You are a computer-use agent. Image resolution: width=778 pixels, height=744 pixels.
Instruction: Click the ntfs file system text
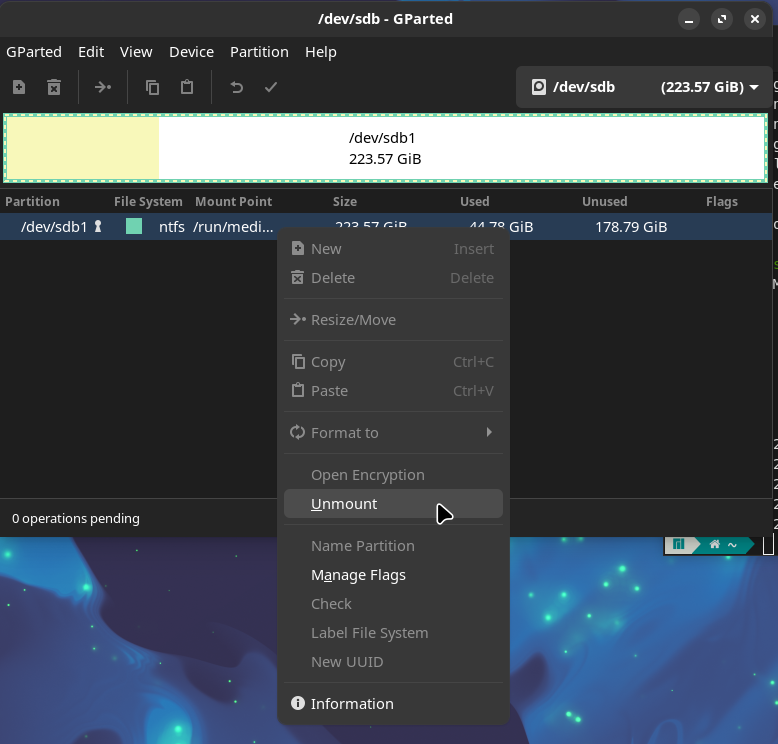(x=172, y=227)
